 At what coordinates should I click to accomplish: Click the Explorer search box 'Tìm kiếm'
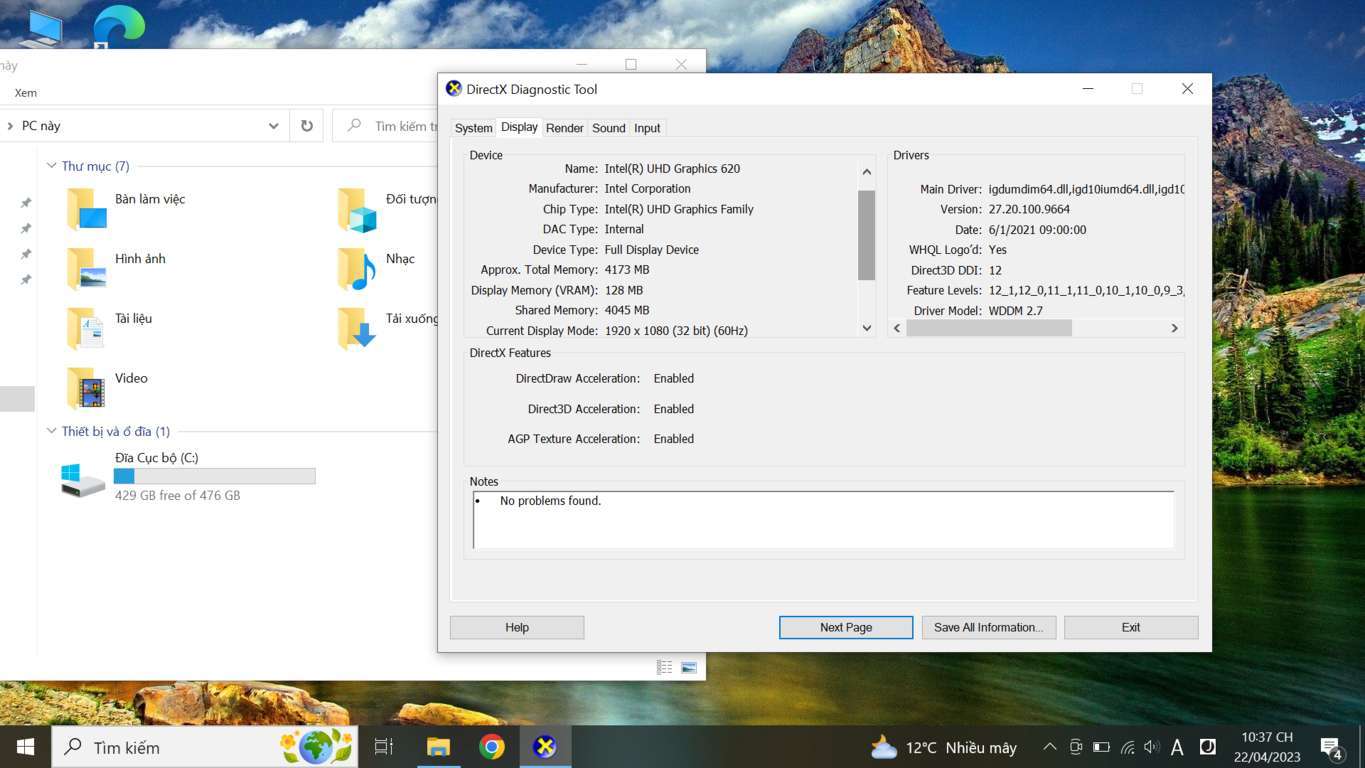pyautogui.click(x=385, y=126)
